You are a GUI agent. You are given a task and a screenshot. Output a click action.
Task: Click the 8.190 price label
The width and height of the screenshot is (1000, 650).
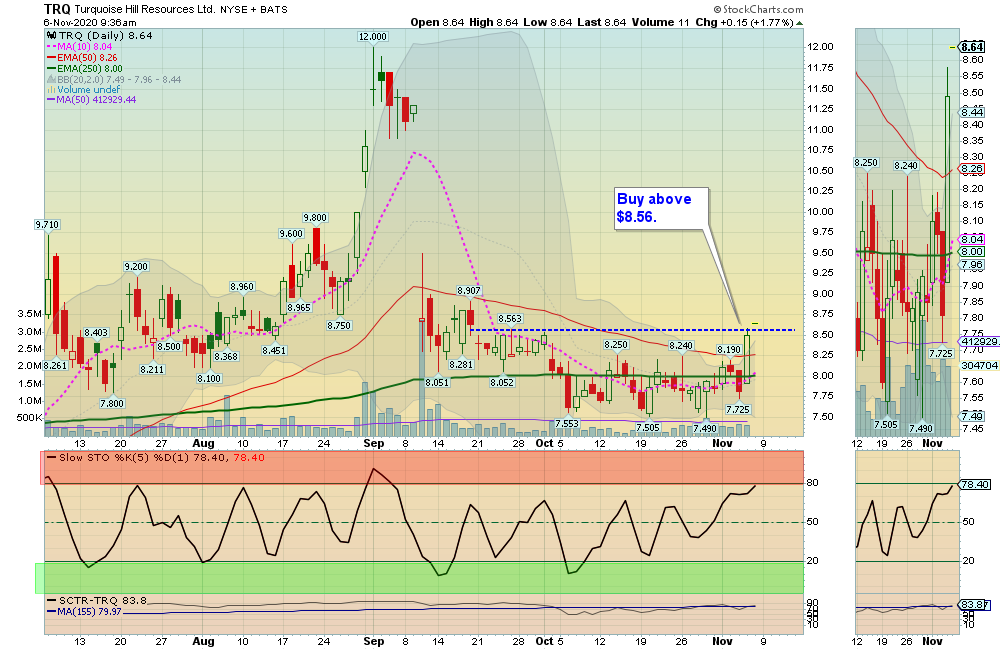(x=729, y=350)
